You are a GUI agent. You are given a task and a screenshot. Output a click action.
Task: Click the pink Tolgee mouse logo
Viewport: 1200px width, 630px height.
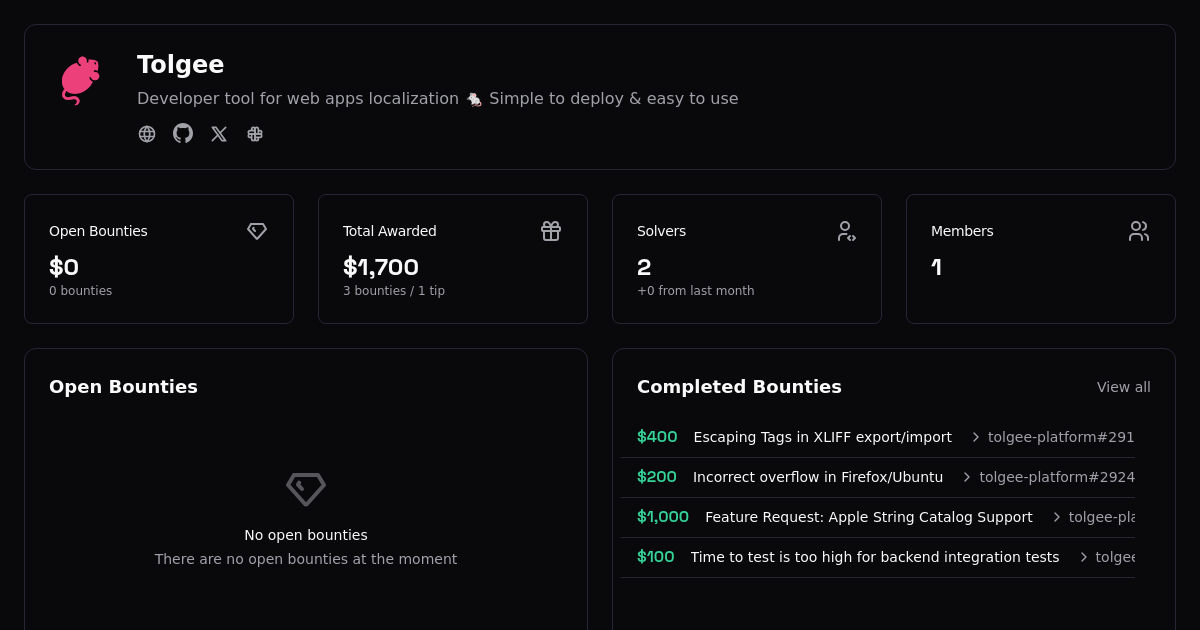tap(80, 81)
